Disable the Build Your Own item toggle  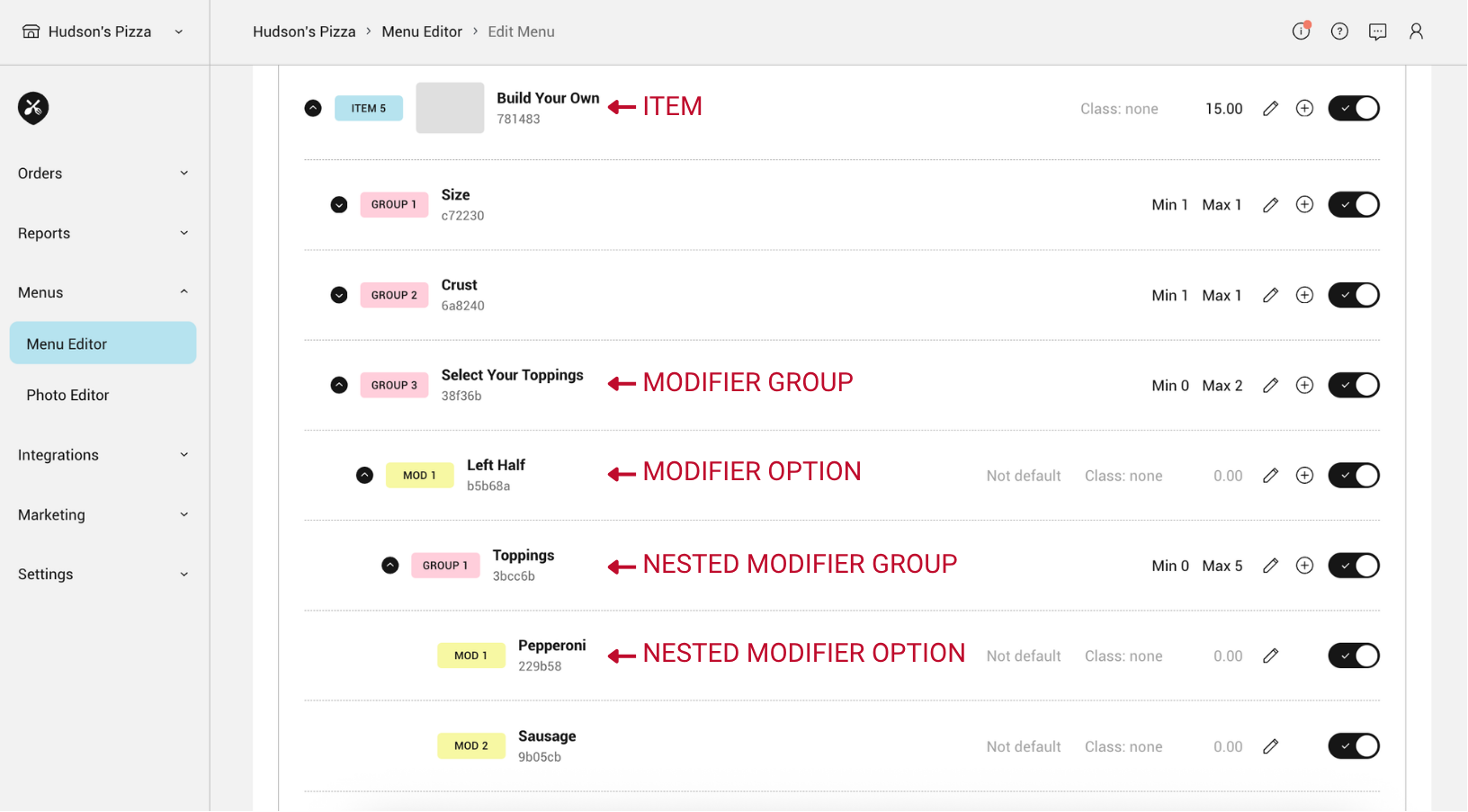pos(1354,109)
